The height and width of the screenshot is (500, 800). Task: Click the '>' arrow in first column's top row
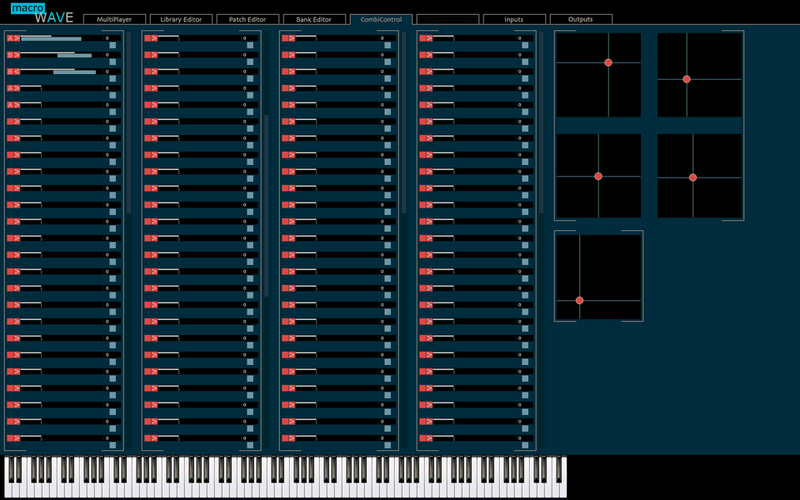pyautogui.click(x=17, y=38)
